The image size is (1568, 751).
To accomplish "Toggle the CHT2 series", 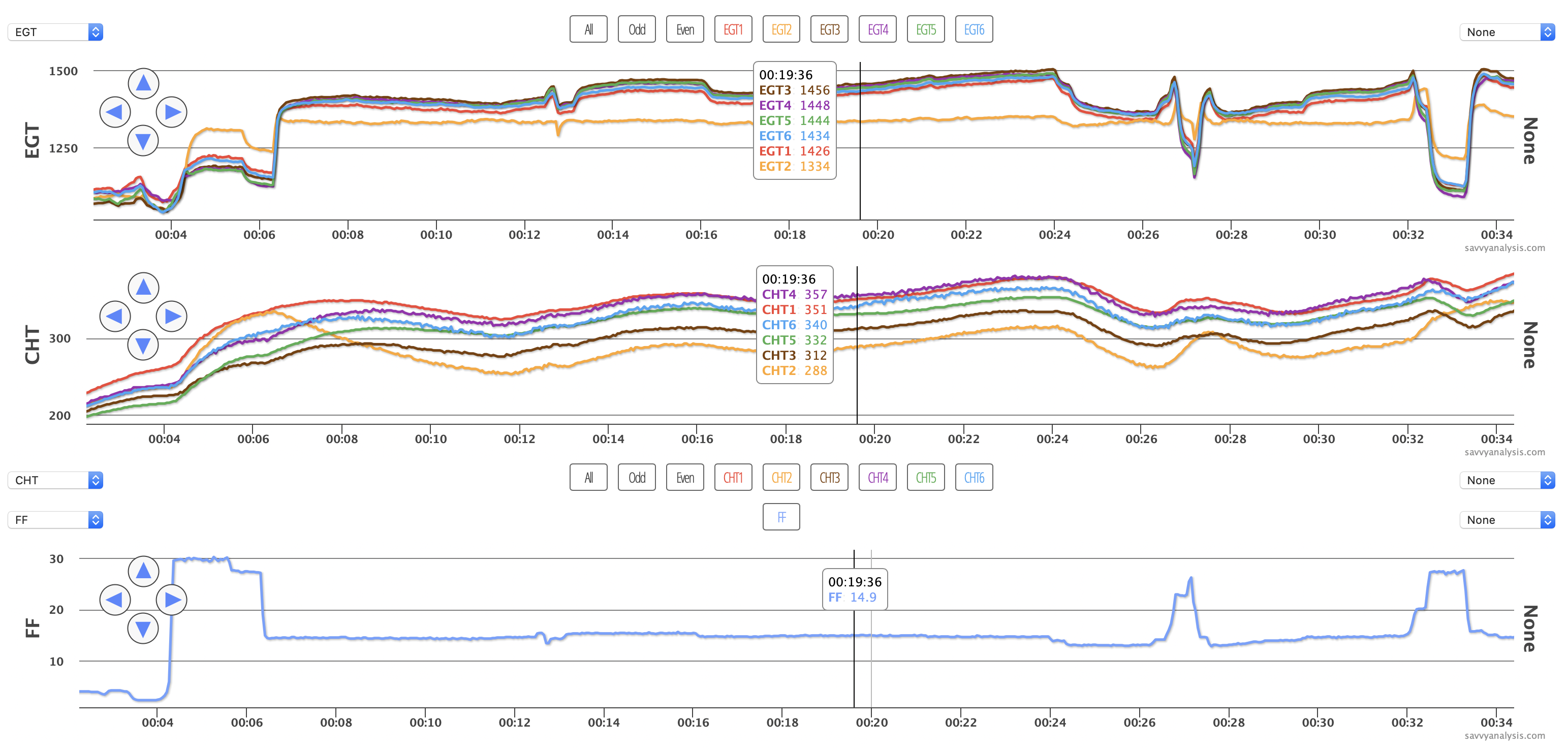I will point(781,477).
